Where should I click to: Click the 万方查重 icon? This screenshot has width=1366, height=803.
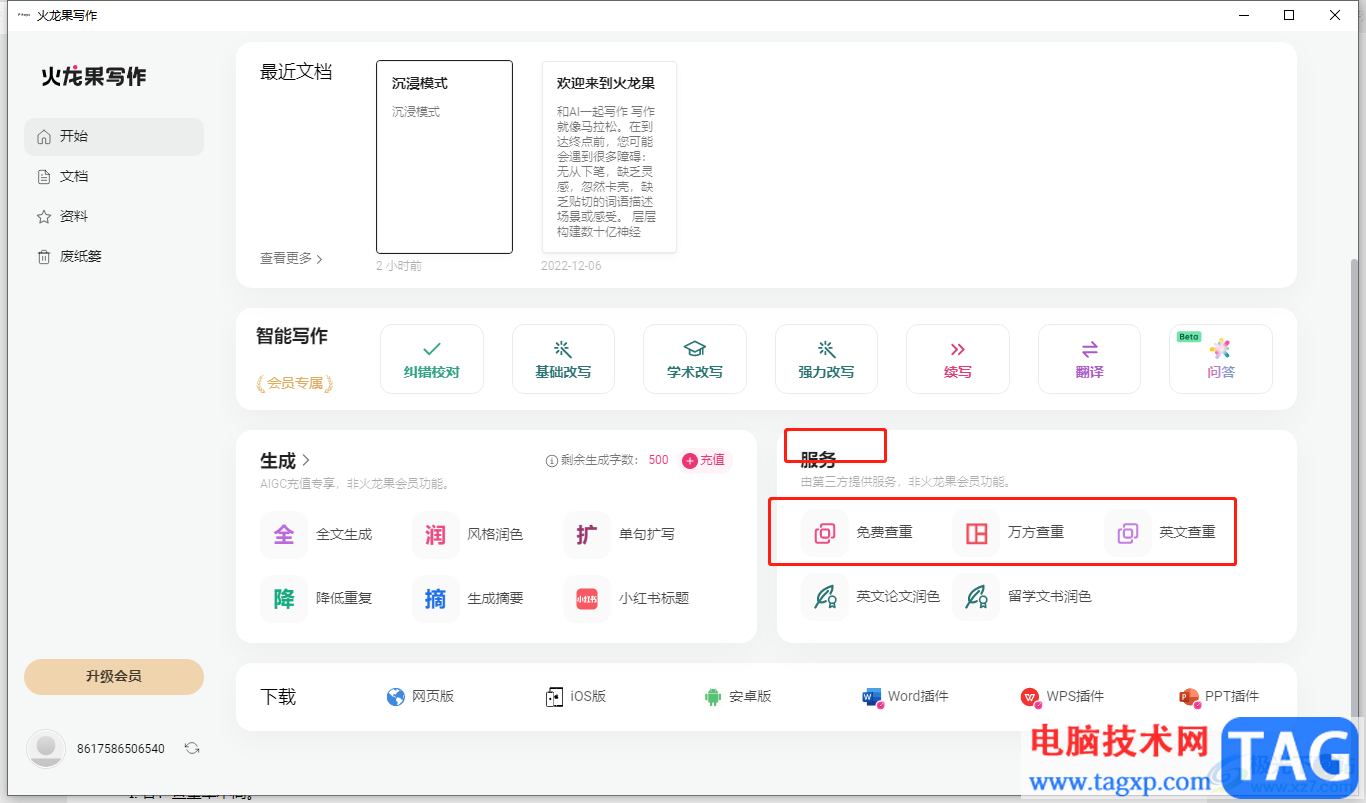point(976,533)
